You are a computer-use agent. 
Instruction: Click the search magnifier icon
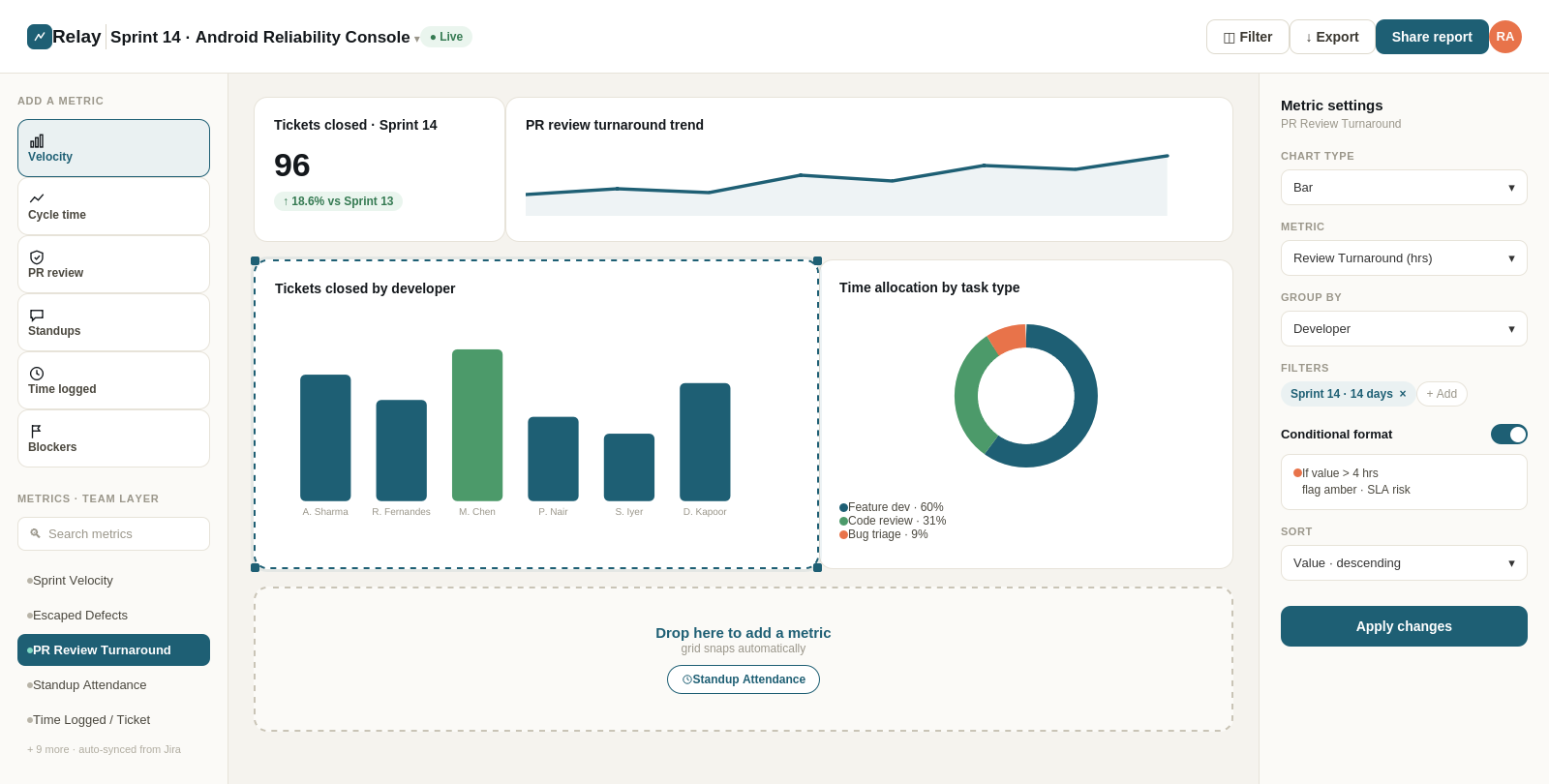[x=35, y=533]
